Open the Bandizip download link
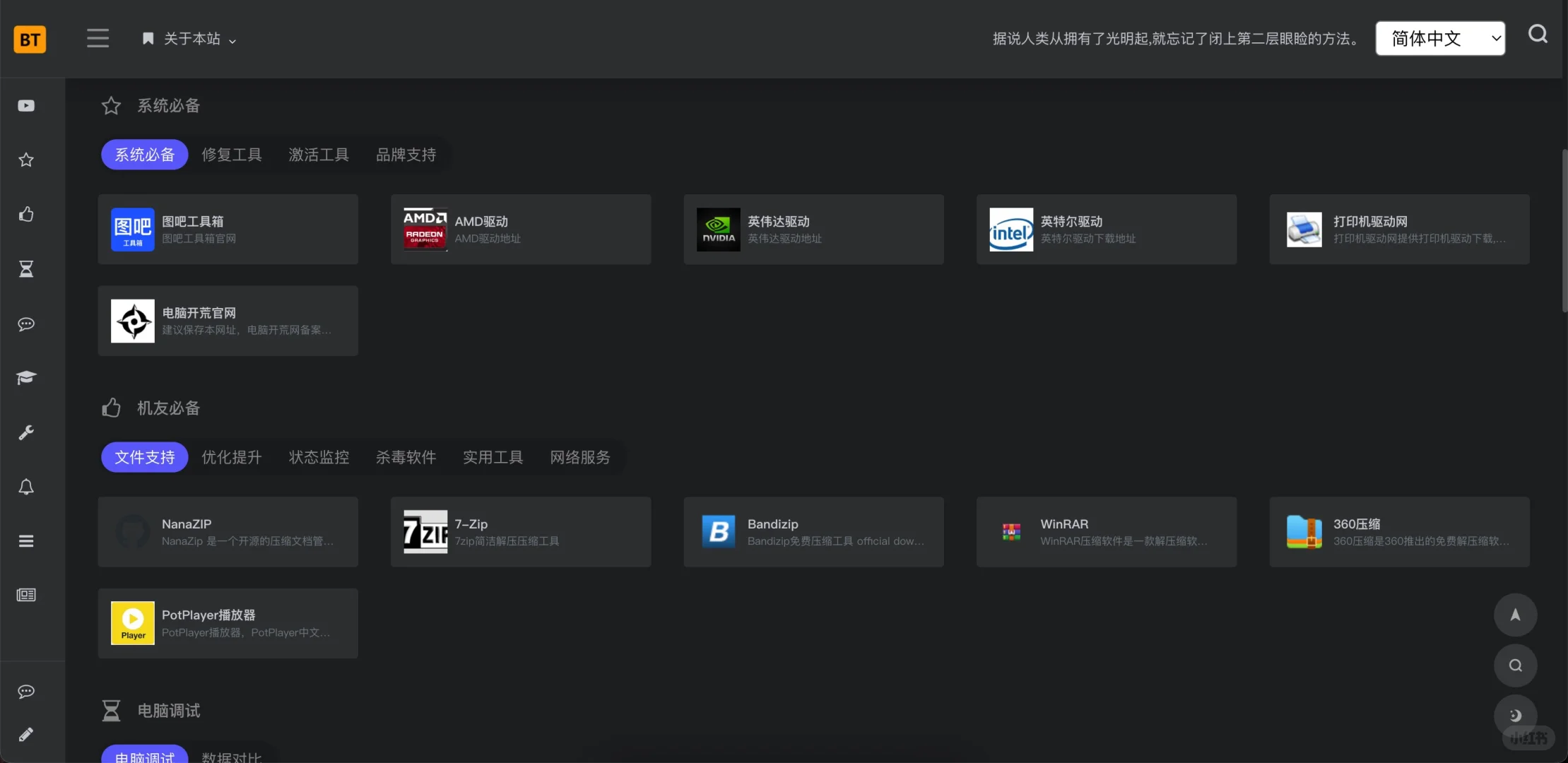The height and width of the screenshot is (763, 1568). pos(813,532)
